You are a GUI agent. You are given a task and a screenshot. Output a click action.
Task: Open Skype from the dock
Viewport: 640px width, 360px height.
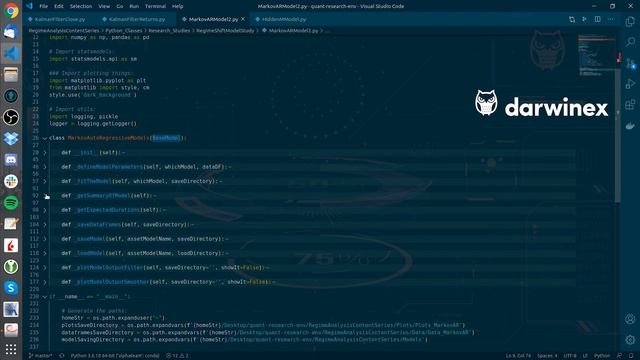(11, 288)
